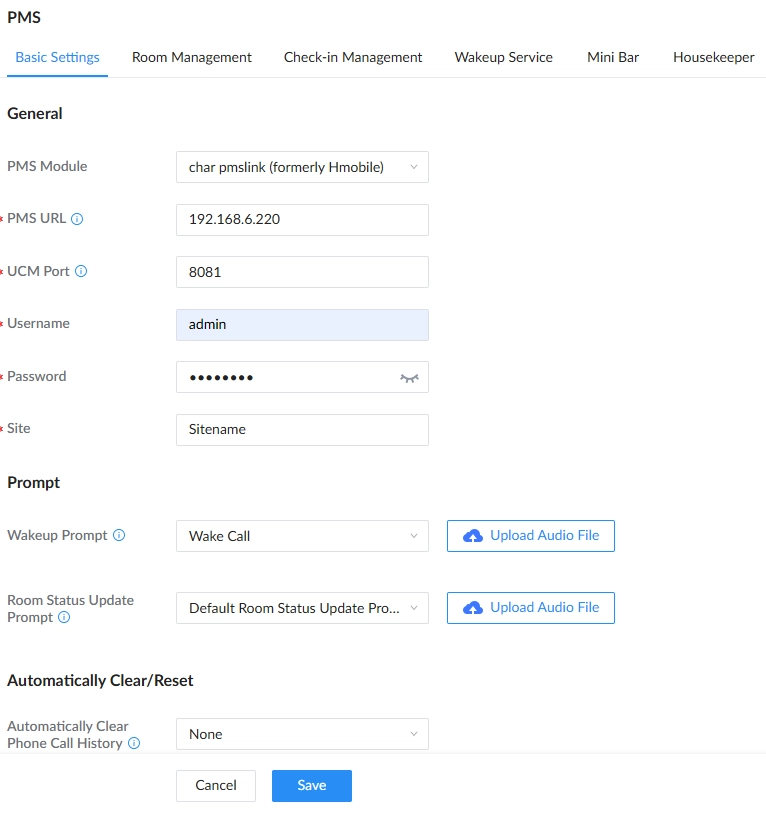Click cloud icon in Room Status upload button
766x827 pixels.
coord(473,608)
